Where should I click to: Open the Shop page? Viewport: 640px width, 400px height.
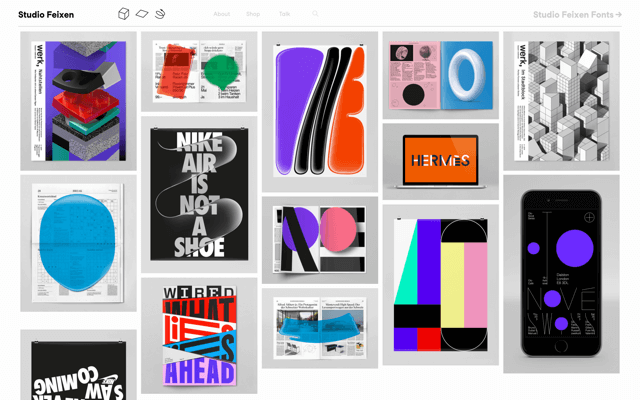pyautogui.click(x=253, y=14)
